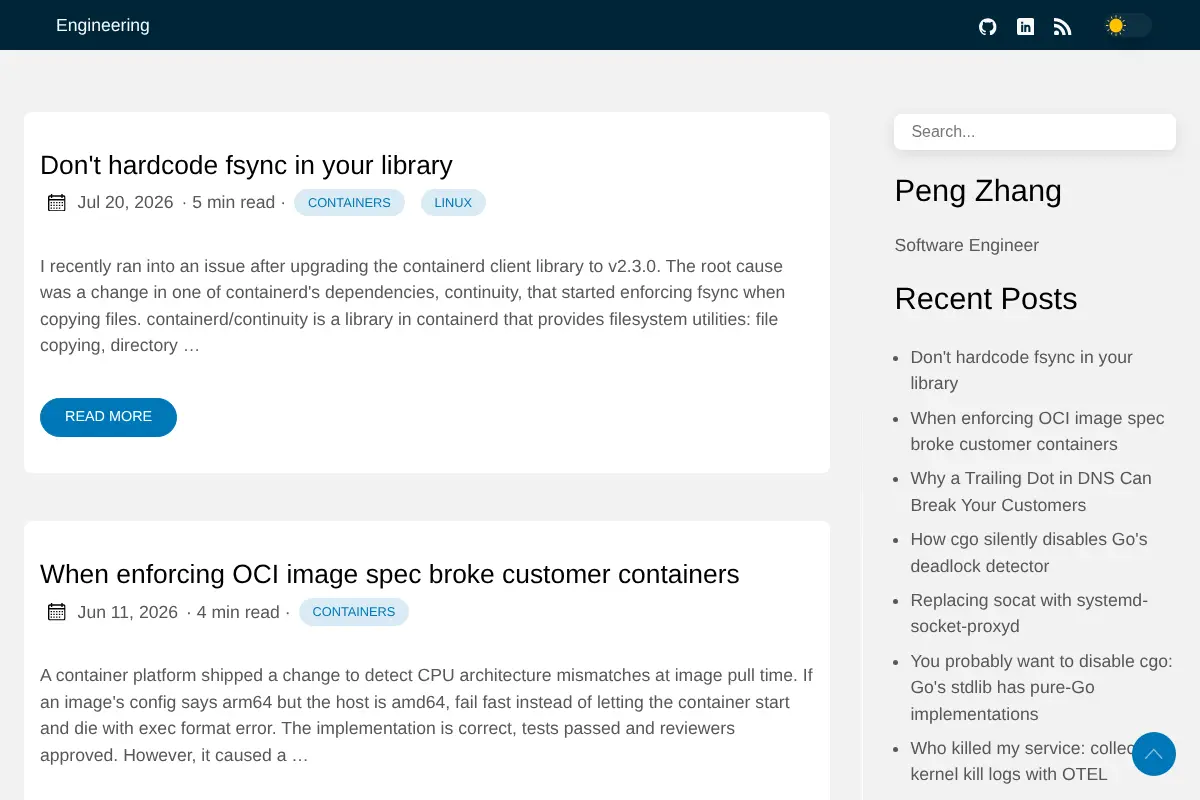Open recent post on cgo deadlock detector
Image resolution: width=1200 pixels, height=800 pixels.
[x=1029, y=553]
